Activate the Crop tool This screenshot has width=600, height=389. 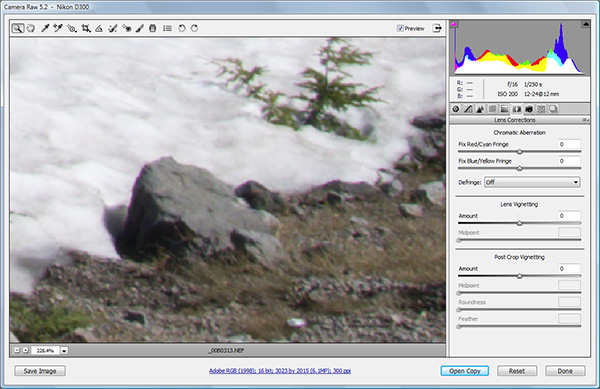(x=86, y=28)
